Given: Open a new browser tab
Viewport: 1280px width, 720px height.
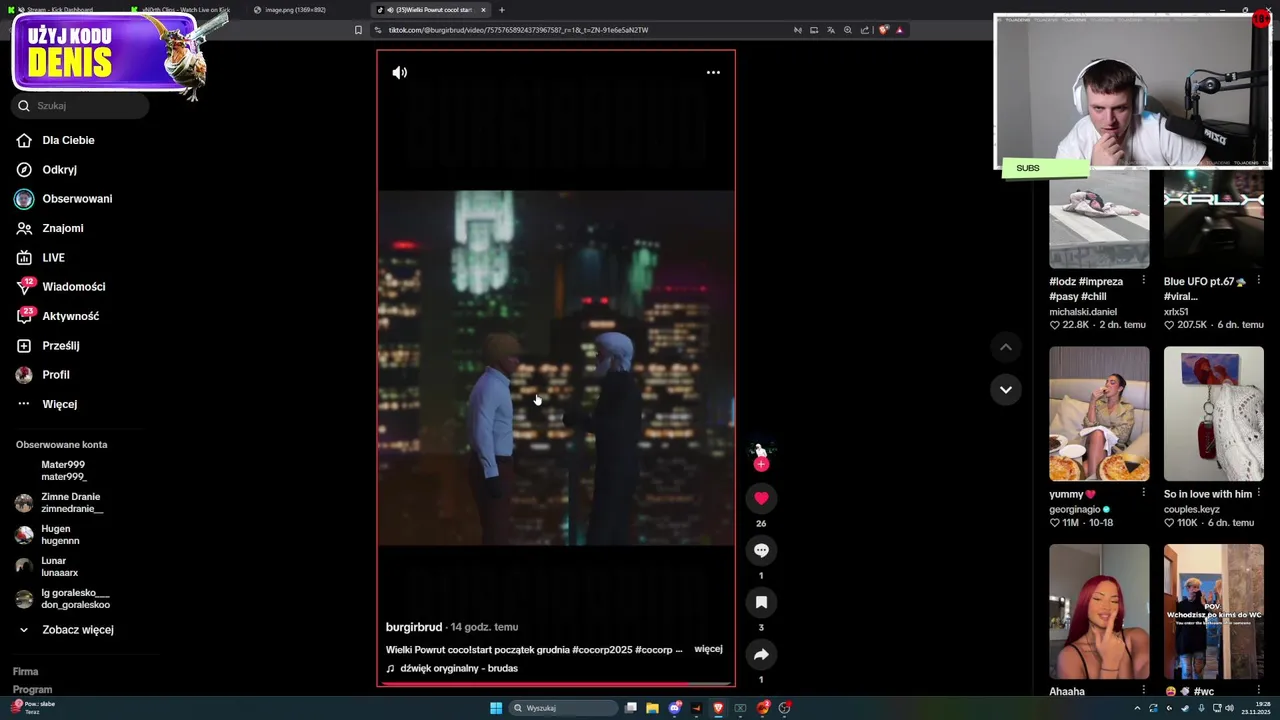Looking at the screenshot, I should [x=502, y=10].
